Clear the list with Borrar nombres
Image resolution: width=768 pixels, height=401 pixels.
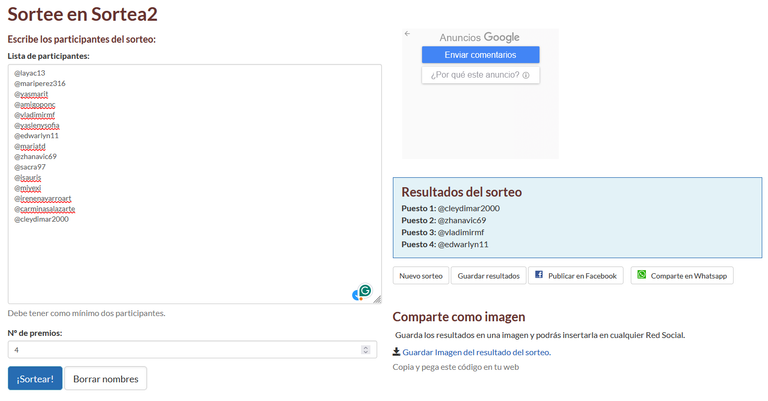click(106, 378)
